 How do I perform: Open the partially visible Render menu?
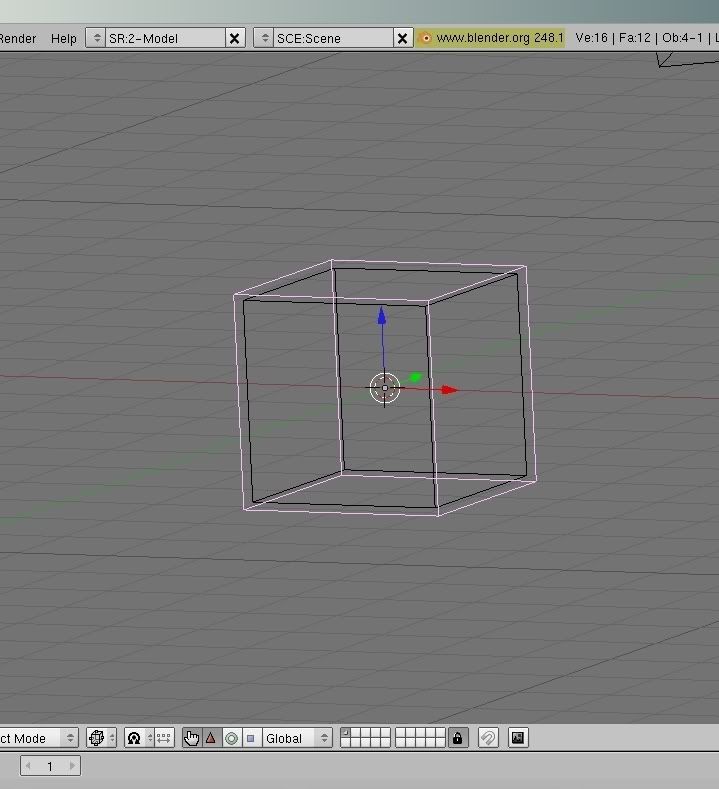coord(18,38)
